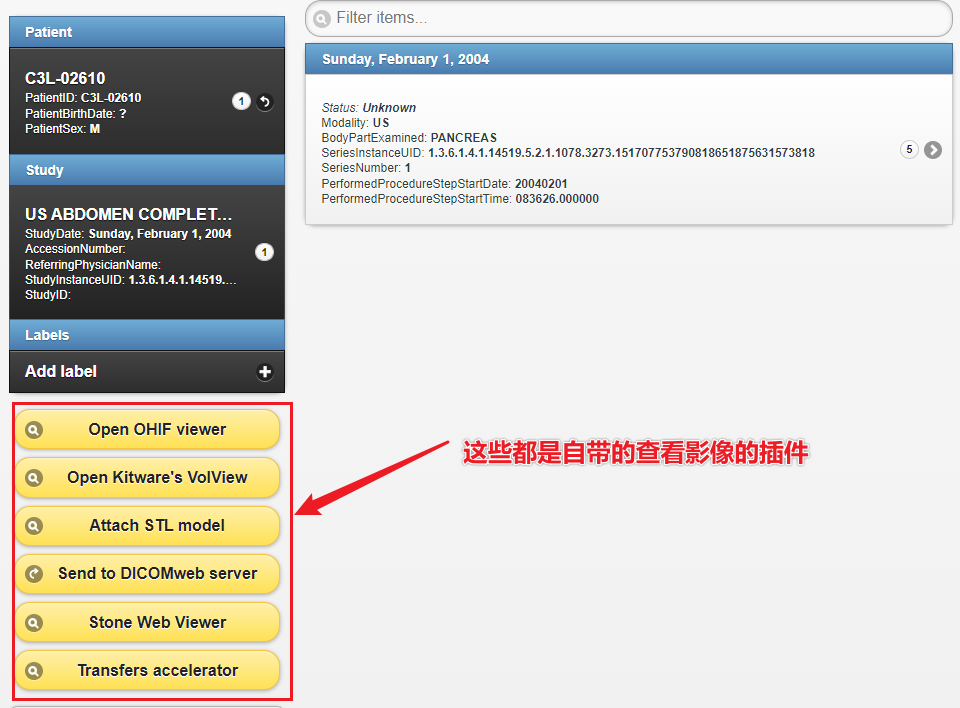Click the instance count badge showing 5
960x708 pixels.
[x=909, y=148]
